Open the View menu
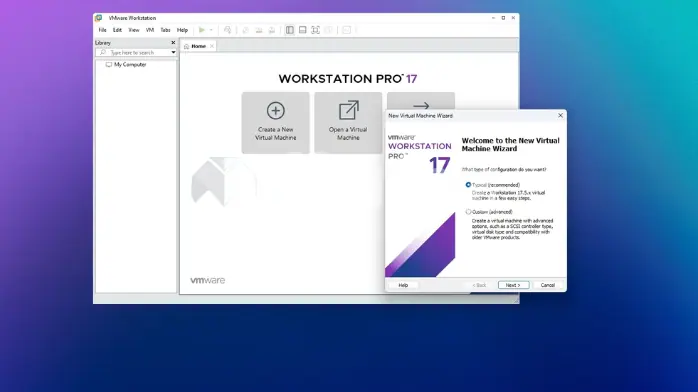 [x=134, y=30]
